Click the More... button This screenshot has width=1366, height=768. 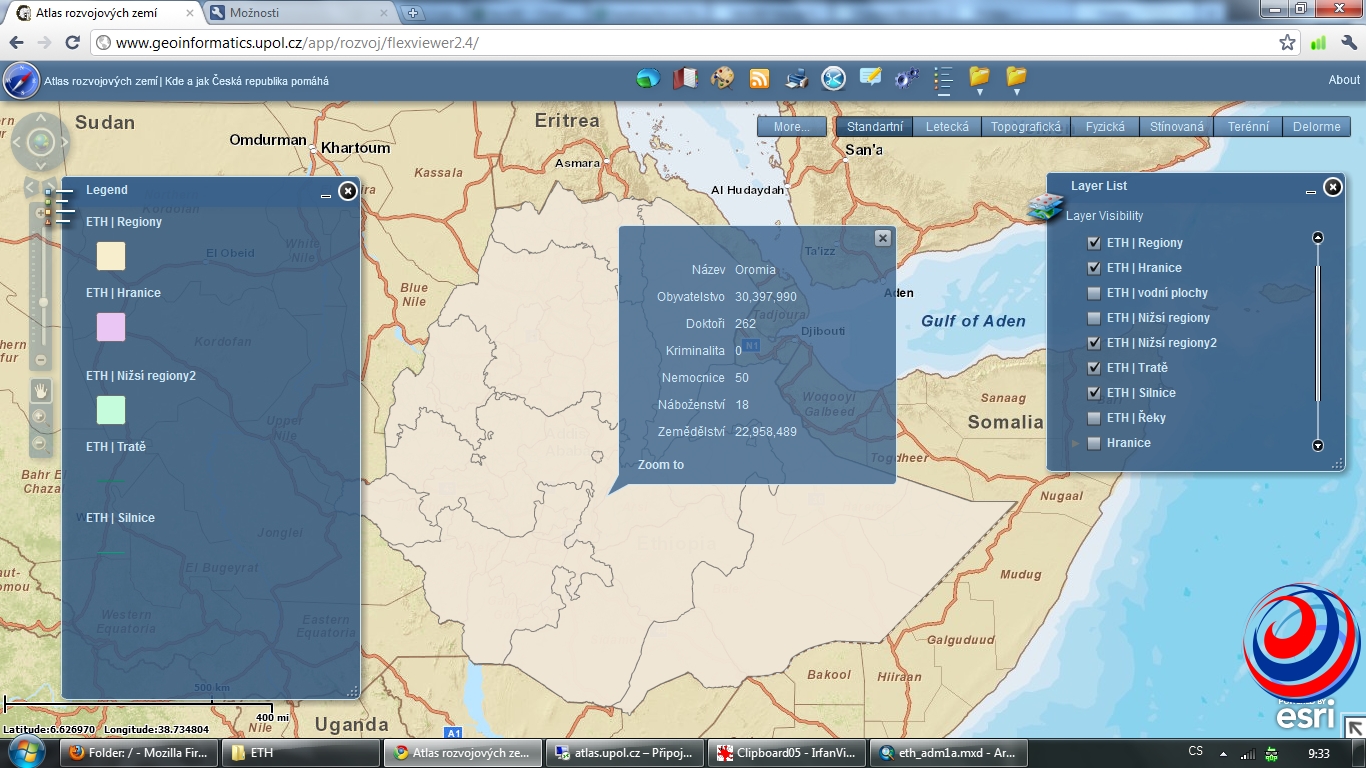(792, 127)
